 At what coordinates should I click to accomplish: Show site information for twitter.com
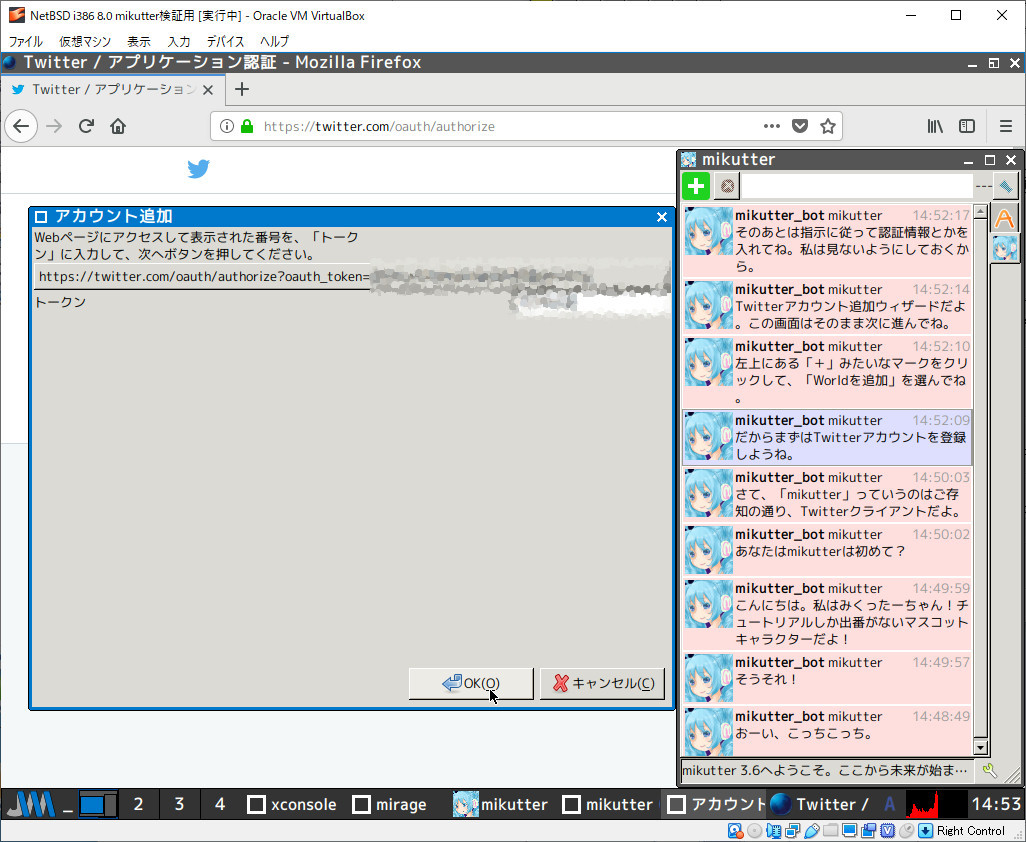coord(227,126)
